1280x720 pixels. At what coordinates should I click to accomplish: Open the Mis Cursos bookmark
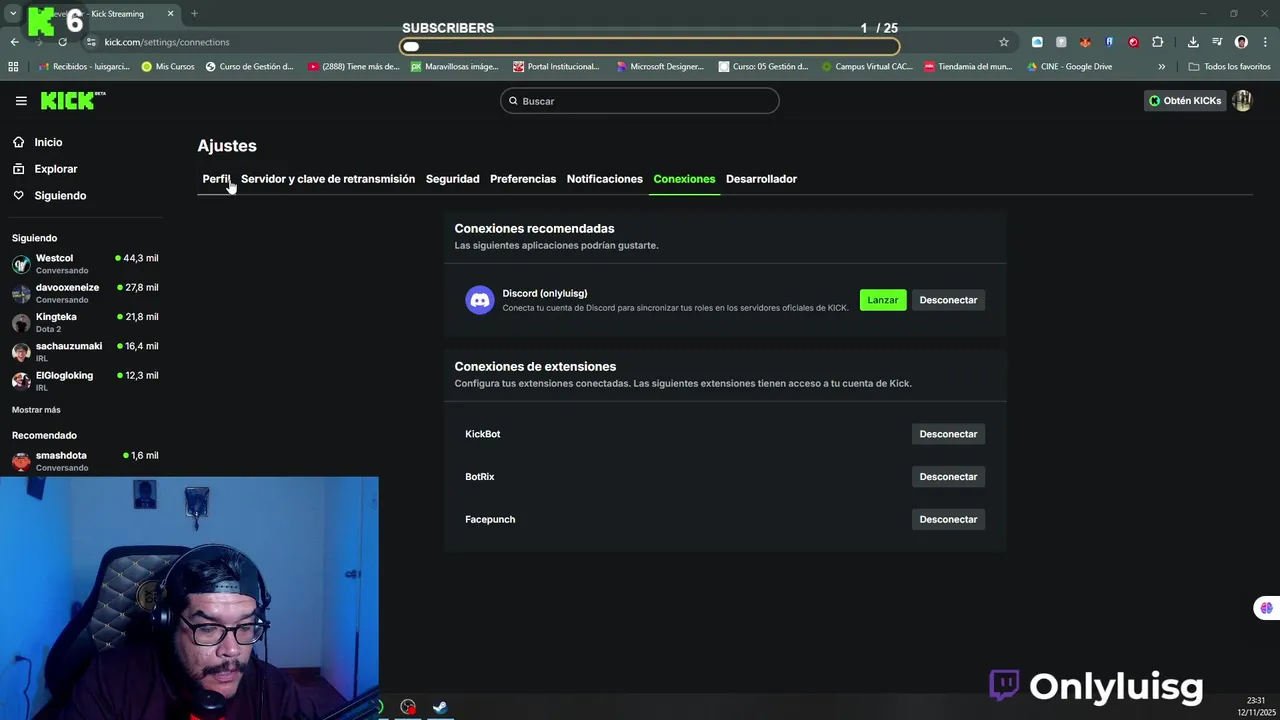(168, 67)
